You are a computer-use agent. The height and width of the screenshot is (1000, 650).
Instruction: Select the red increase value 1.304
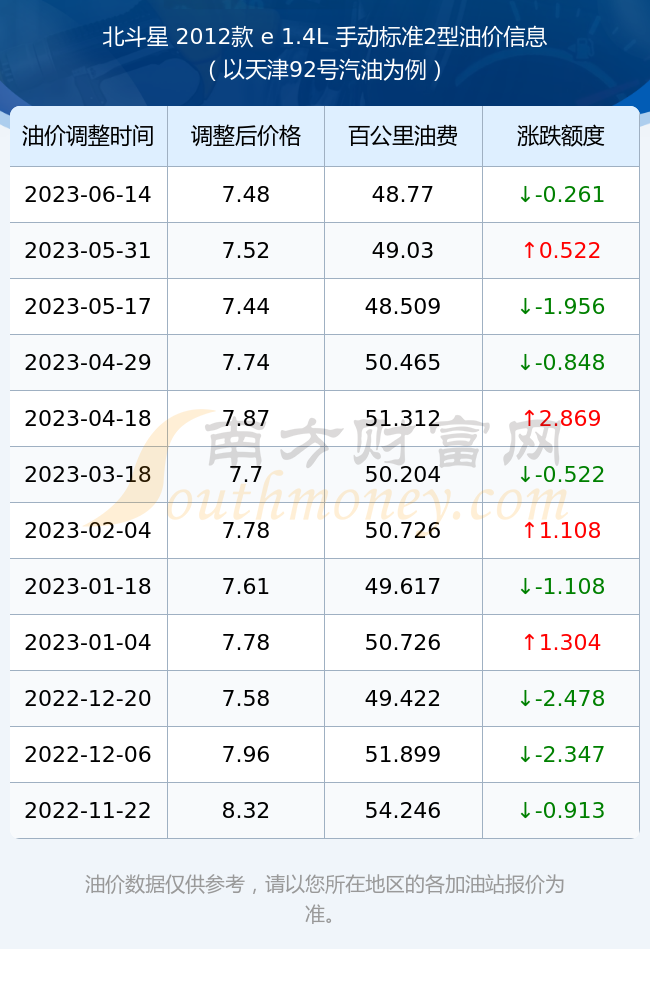point(561,642)
